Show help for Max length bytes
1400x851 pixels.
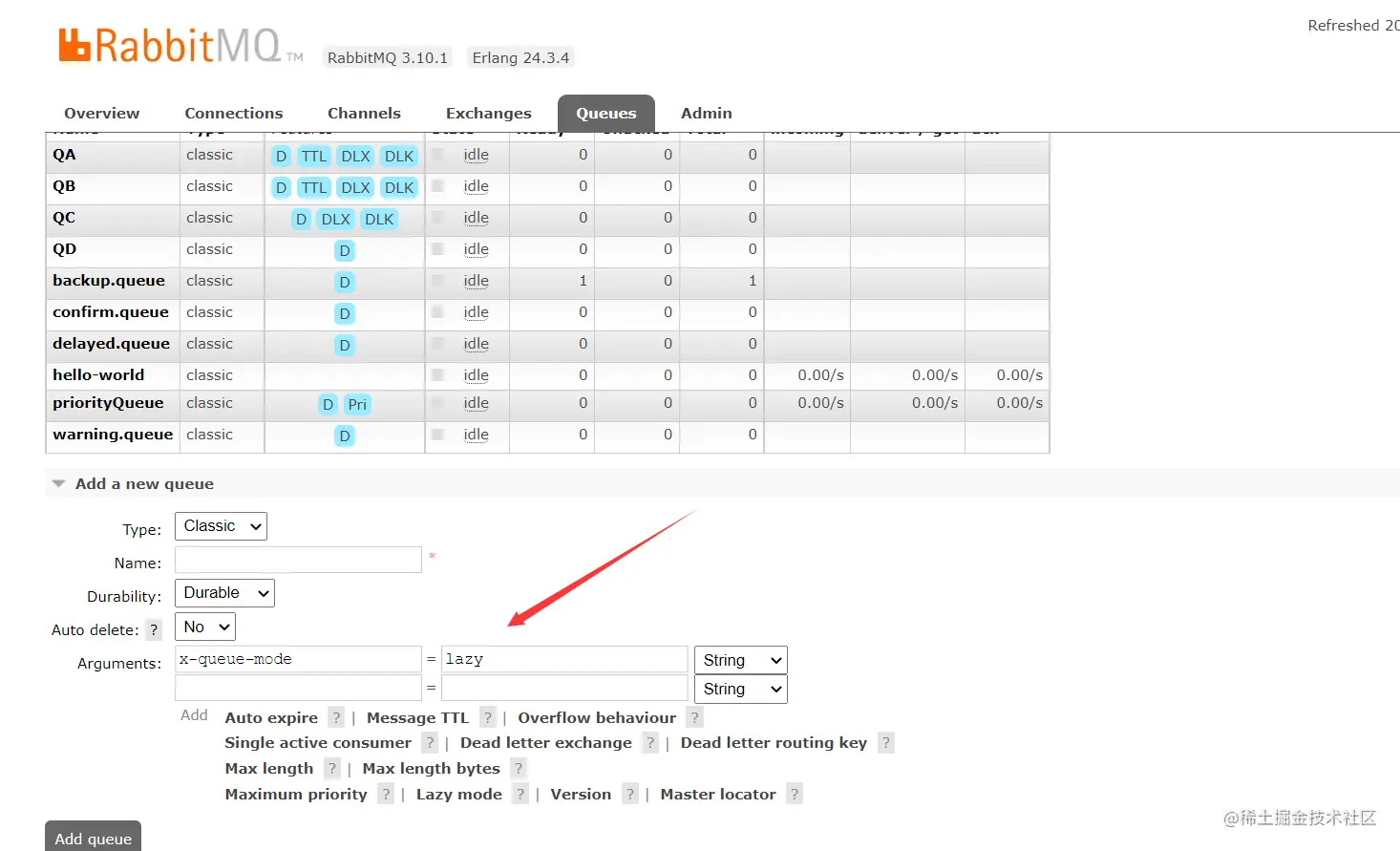pyautogui.click(x=519, y=768)
